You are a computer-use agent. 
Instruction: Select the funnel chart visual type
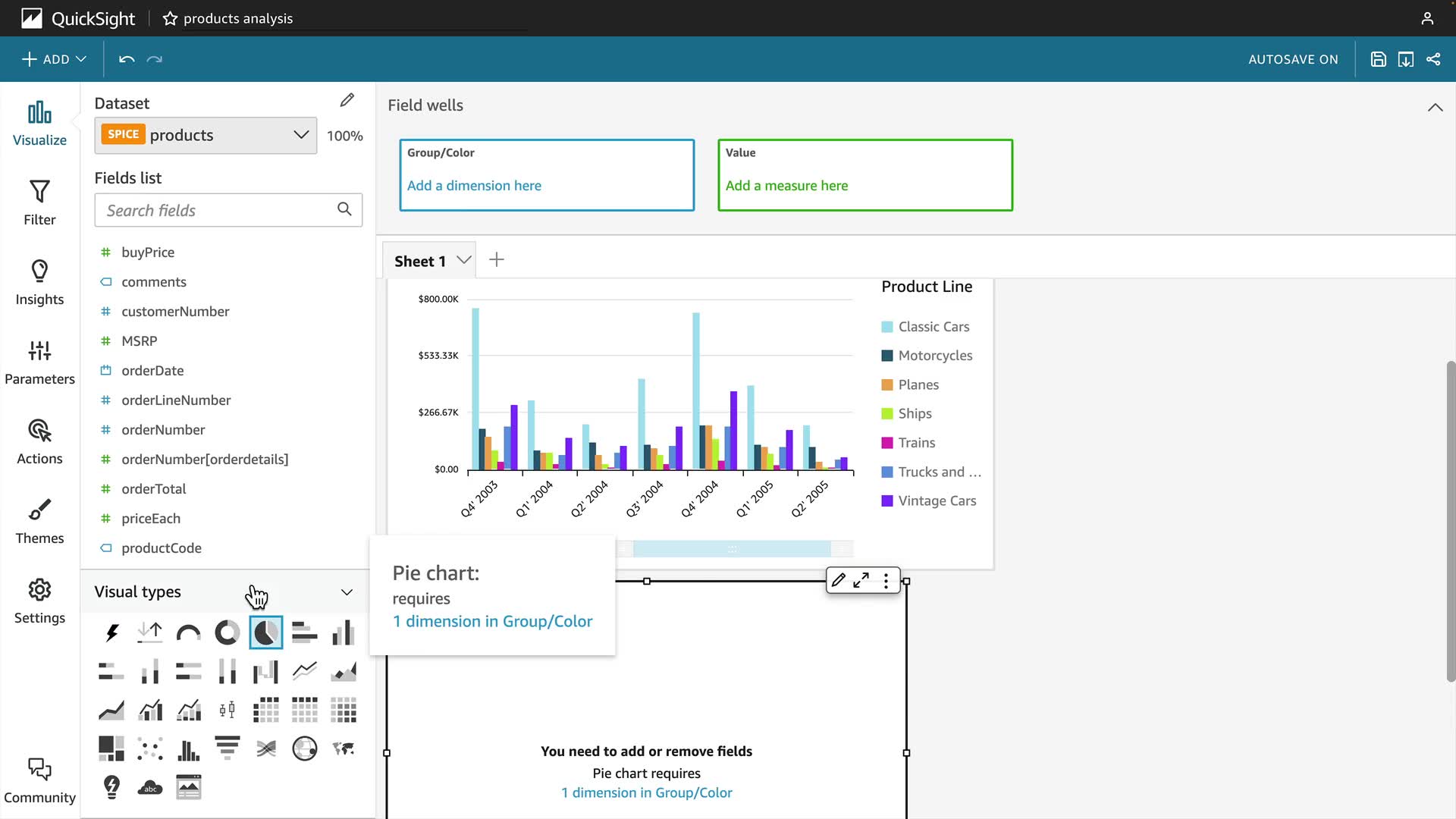point(227,748)
